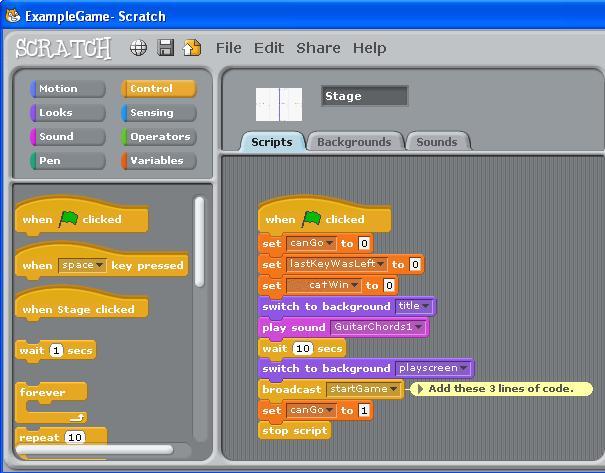Click the 'broadcast' block label
The width and height of the screenshot is (605, 473).
[292, 389]
